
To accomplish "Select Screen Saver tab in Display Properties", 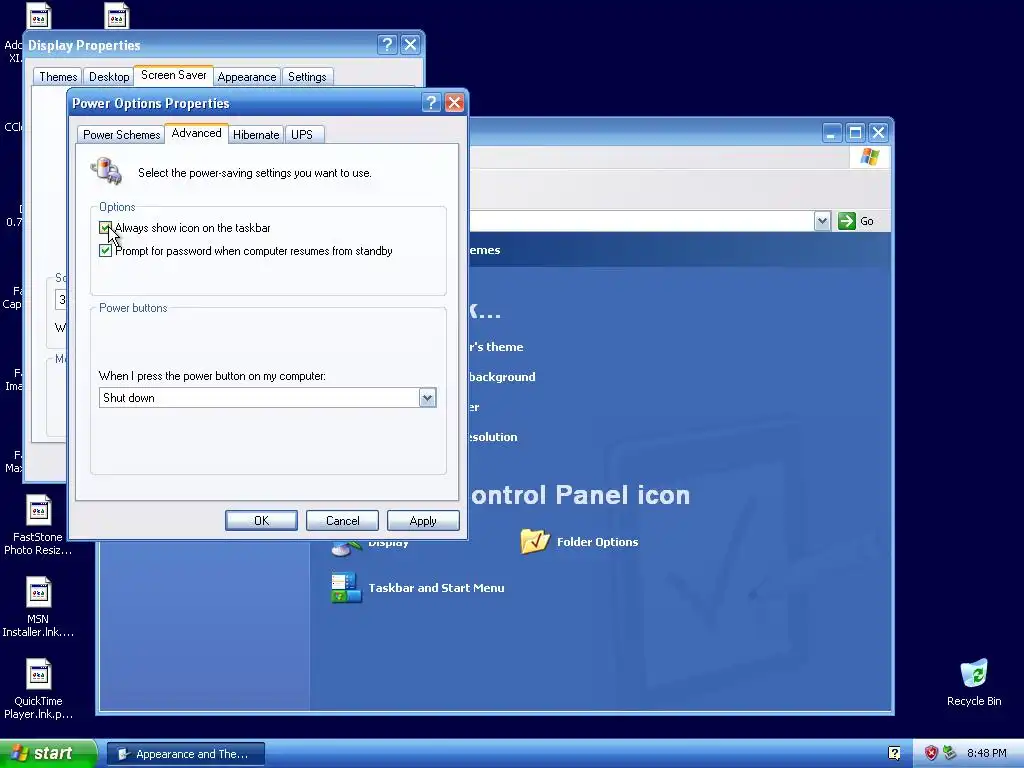I will coord(173,75).
